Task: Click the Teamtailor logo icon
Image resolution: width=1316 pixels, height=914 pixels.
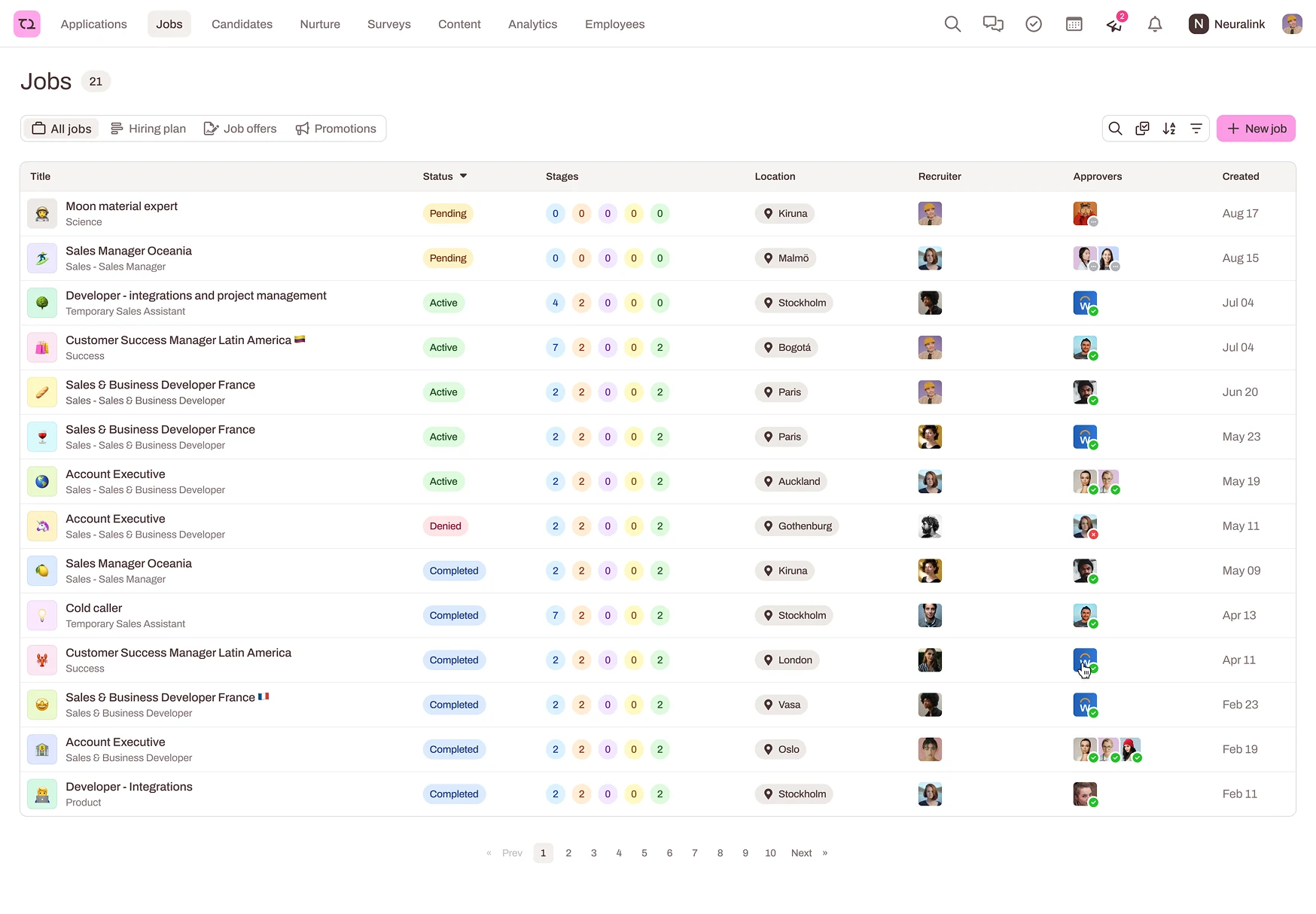Action: click(x=27, y=24)
